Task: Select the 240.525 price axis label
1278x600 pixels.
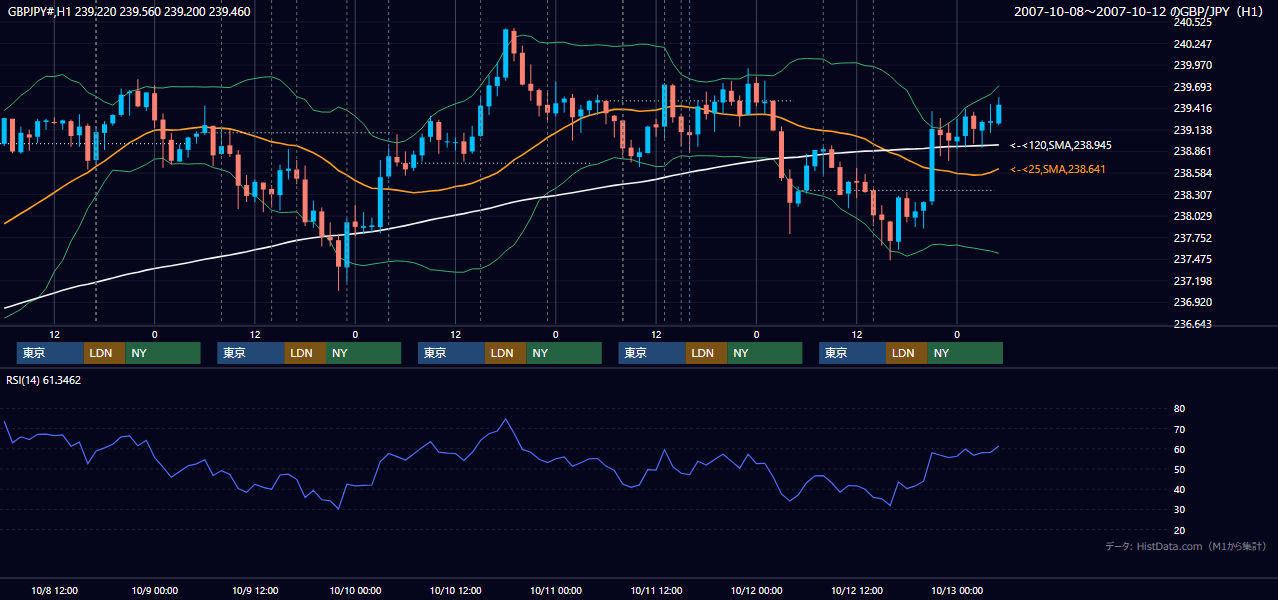Action: point(1192,22)
